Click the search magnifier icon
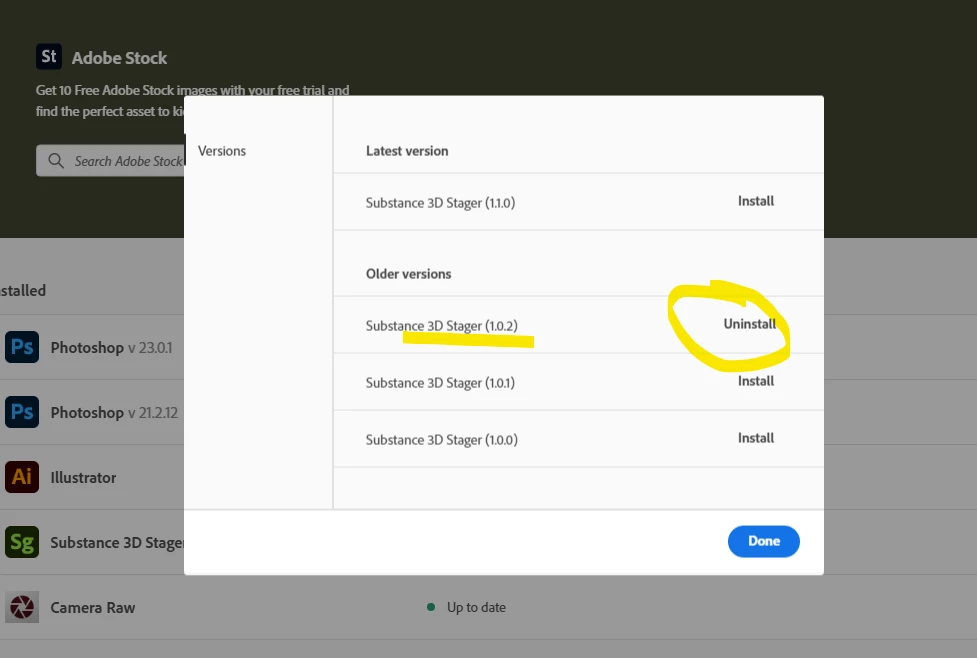 [x=56, y=161]
